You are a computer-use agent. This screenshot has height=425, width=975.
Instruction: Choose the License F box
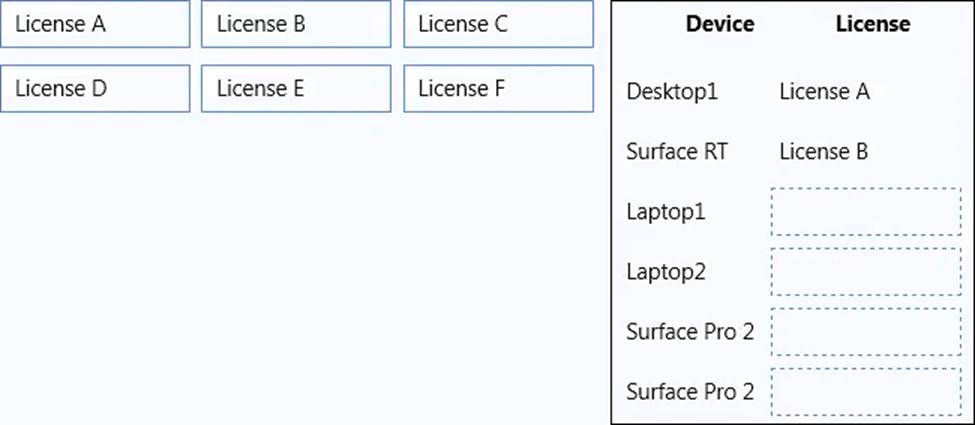click(498, 88)
